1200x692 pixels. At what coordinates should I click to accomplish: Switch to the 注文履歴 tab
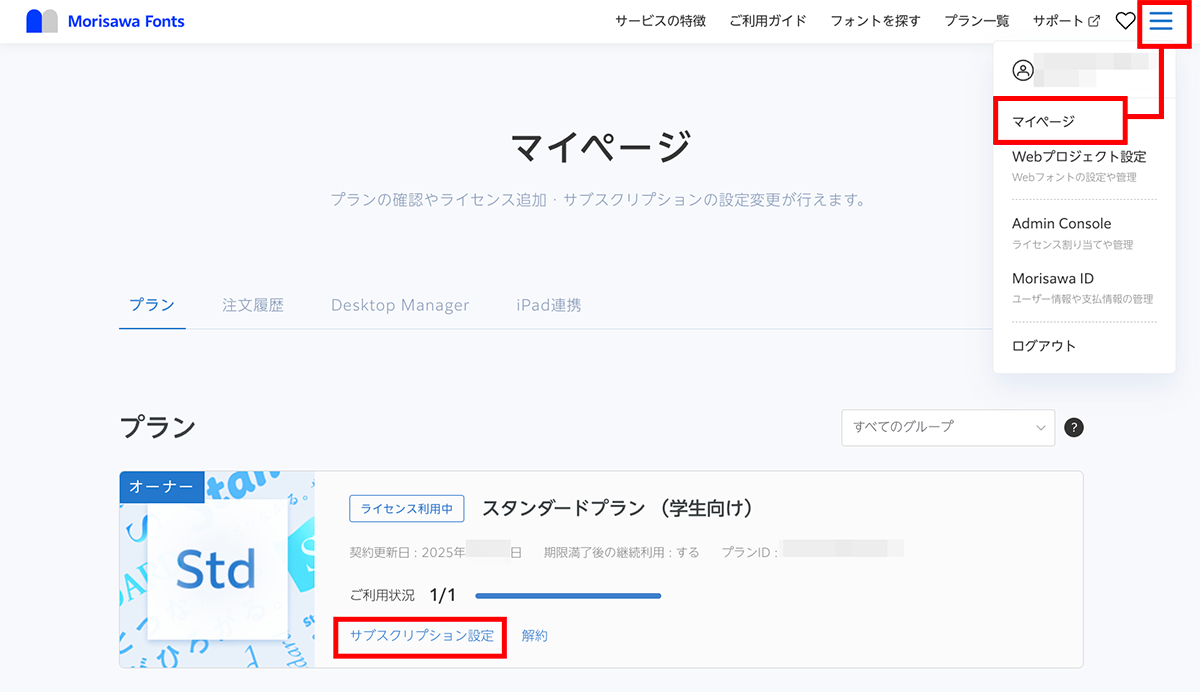253,305
